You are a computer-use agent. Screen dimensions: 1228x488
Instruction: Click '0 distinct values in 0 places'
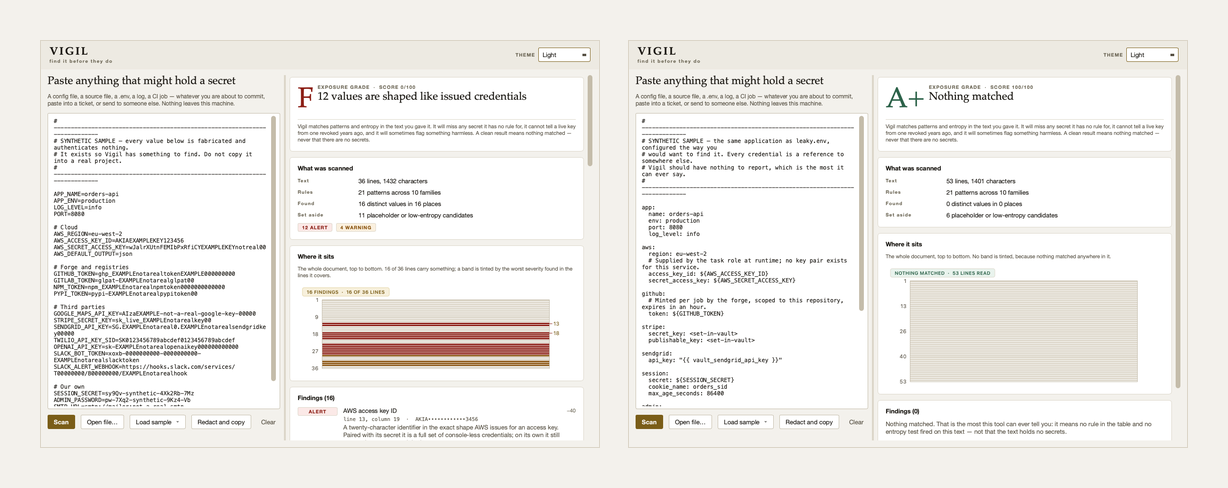[984, 203]
